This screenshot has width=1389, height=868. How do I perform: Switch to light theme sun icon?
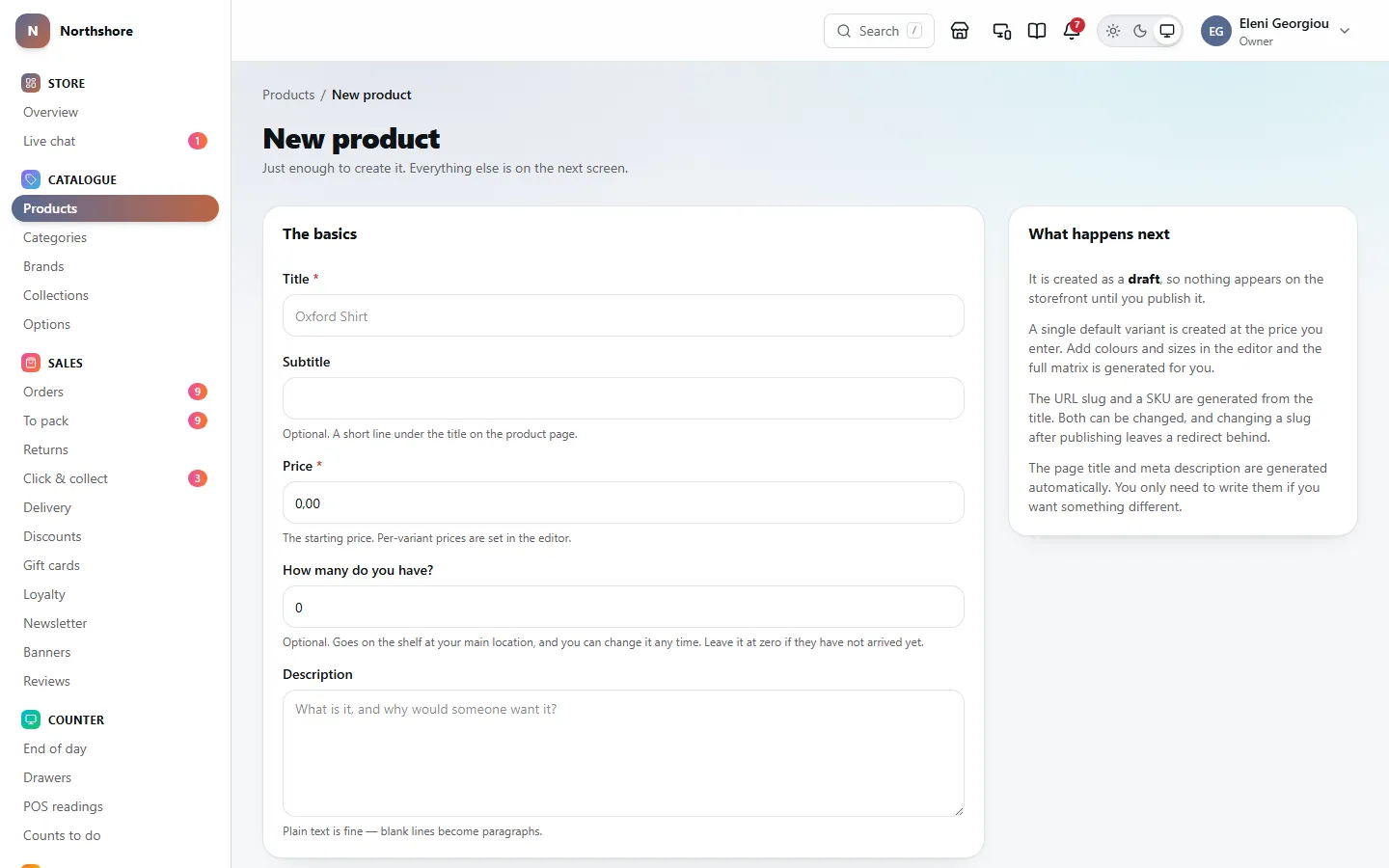point(1113,31)
